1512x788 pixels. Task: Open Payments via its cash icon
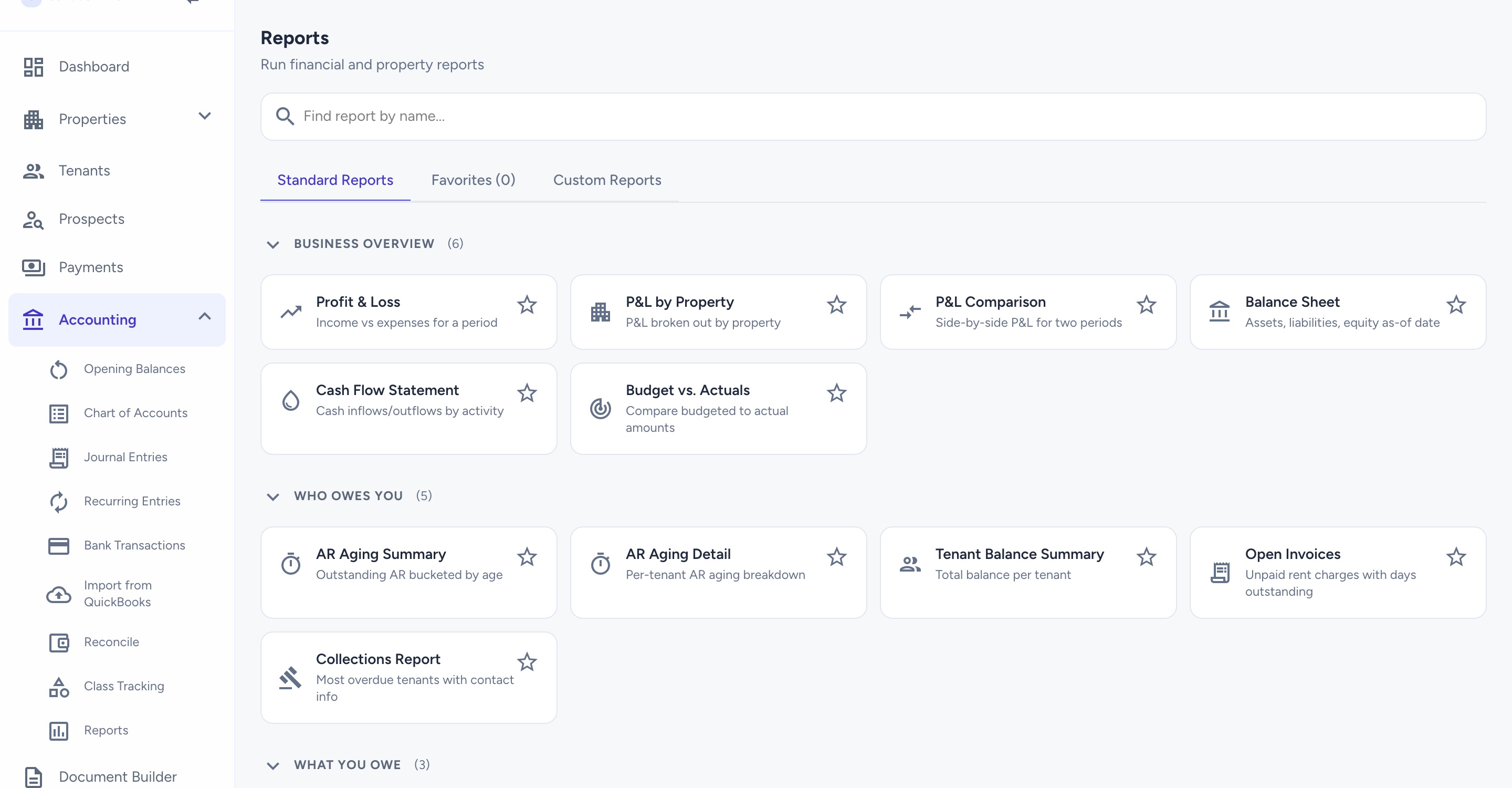(34, 268)
